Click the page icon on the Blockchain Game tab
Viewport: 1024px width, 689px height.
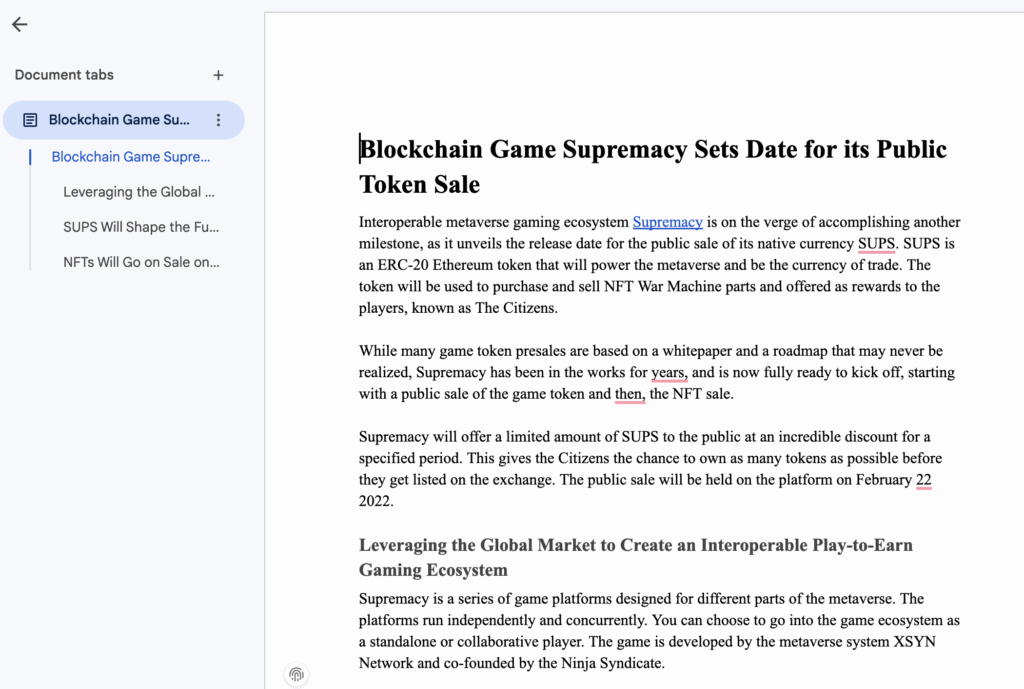tap(30, 120)
